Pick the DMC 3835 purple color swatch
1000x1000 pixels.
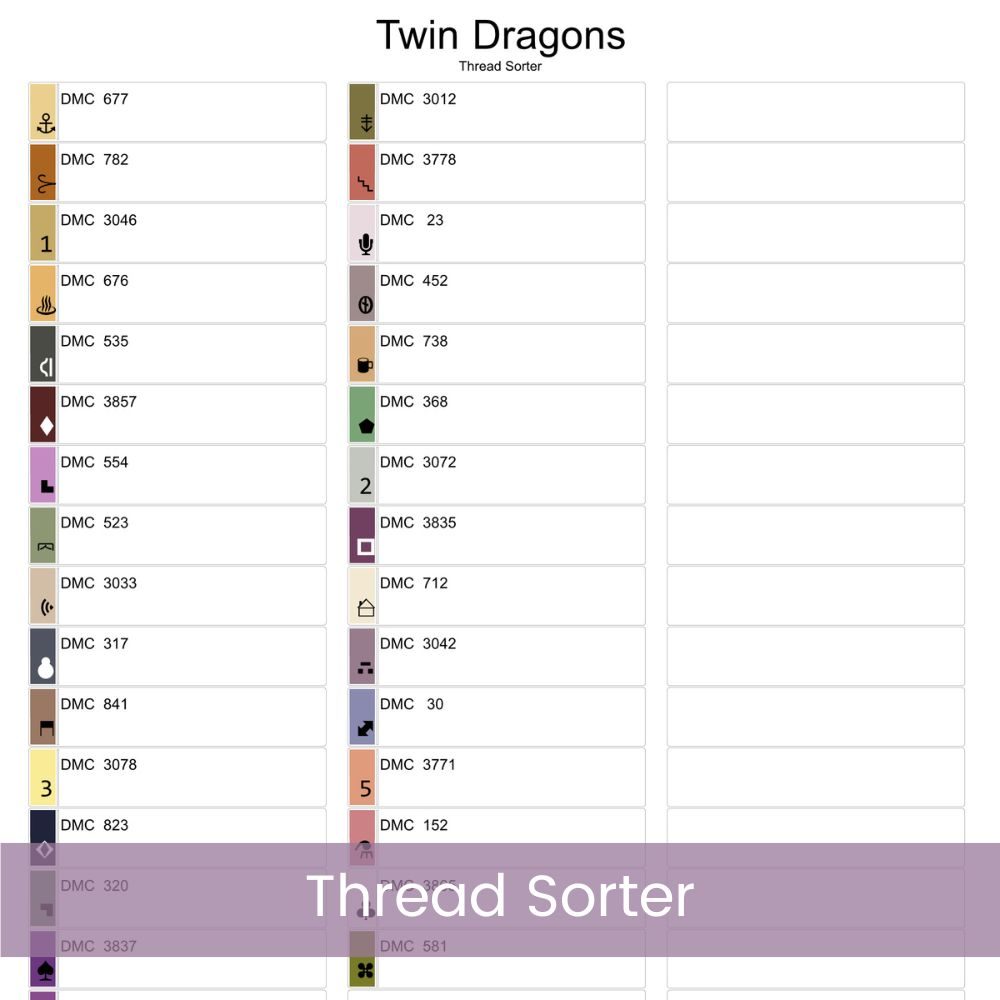pos(362,535)
